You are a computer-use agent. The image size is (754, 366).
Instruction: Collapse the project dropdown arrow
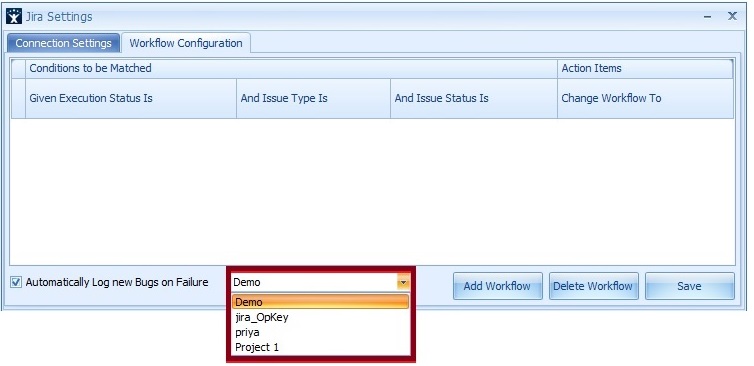(403, 282)
